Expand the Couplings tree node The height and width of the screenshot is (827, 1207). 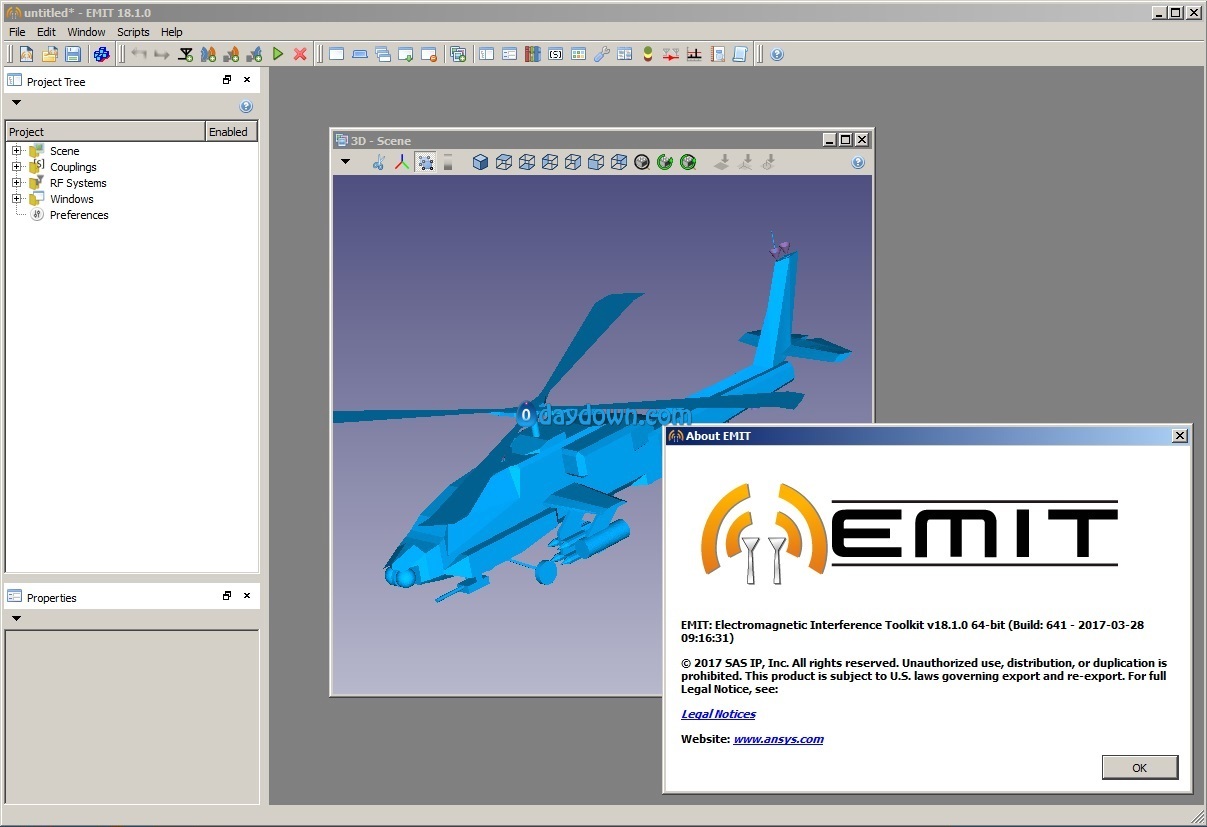click(17, 167)
